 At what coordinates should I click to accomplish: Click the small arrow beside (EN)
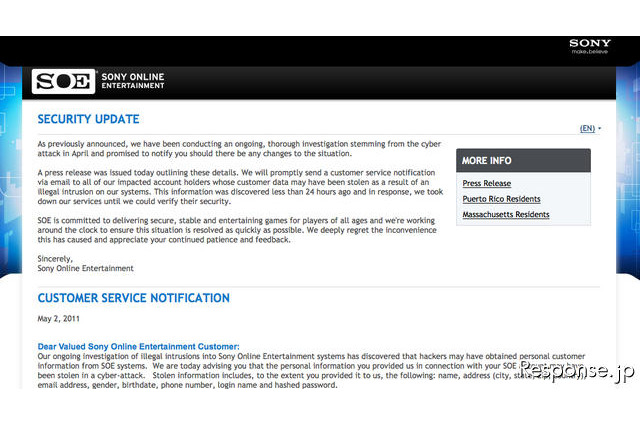pyautogui.click(x=600, y=129)
